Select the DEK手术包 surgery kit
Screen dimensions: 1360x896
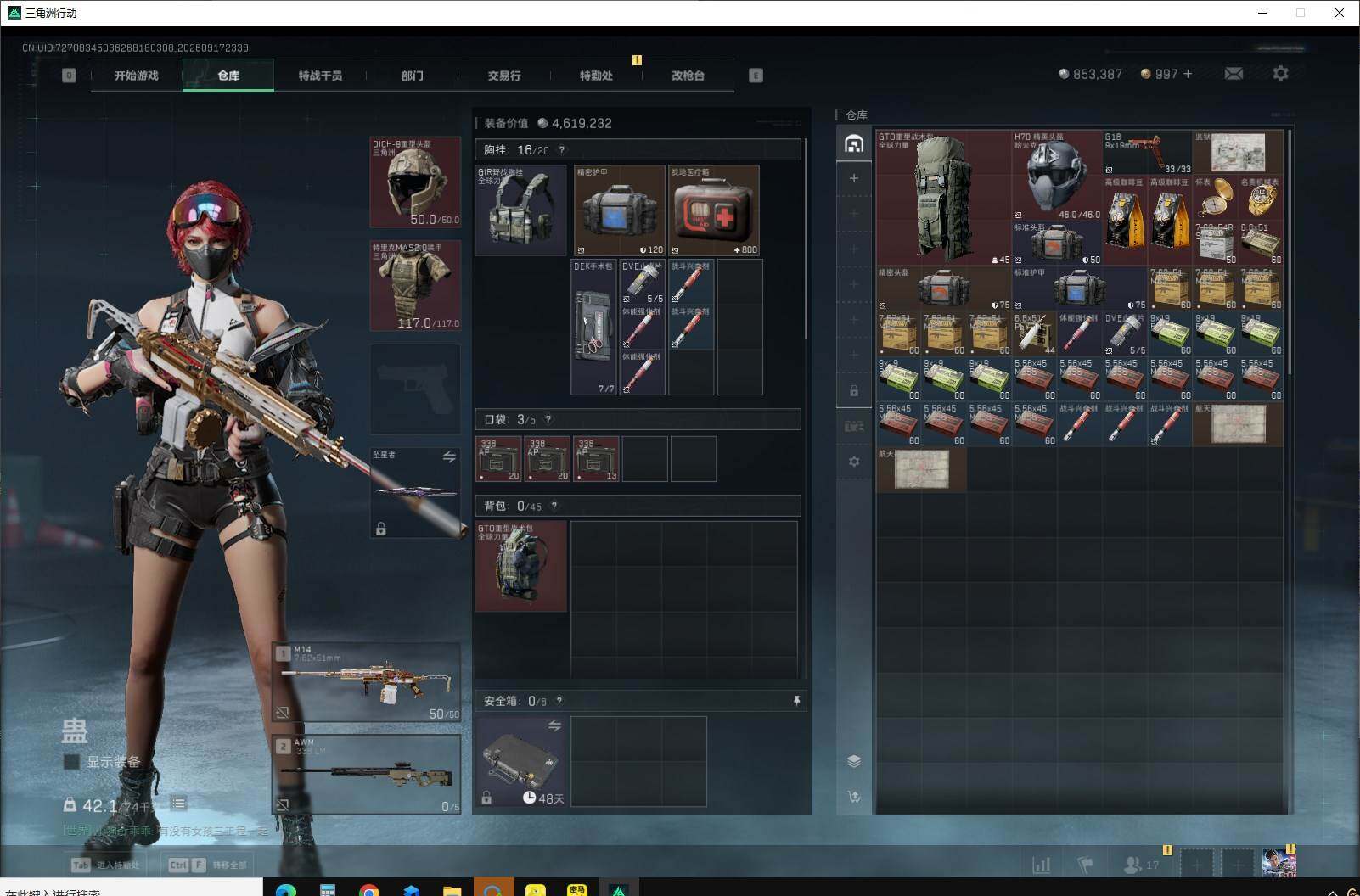pyautogui.click(x=593, y=328)
